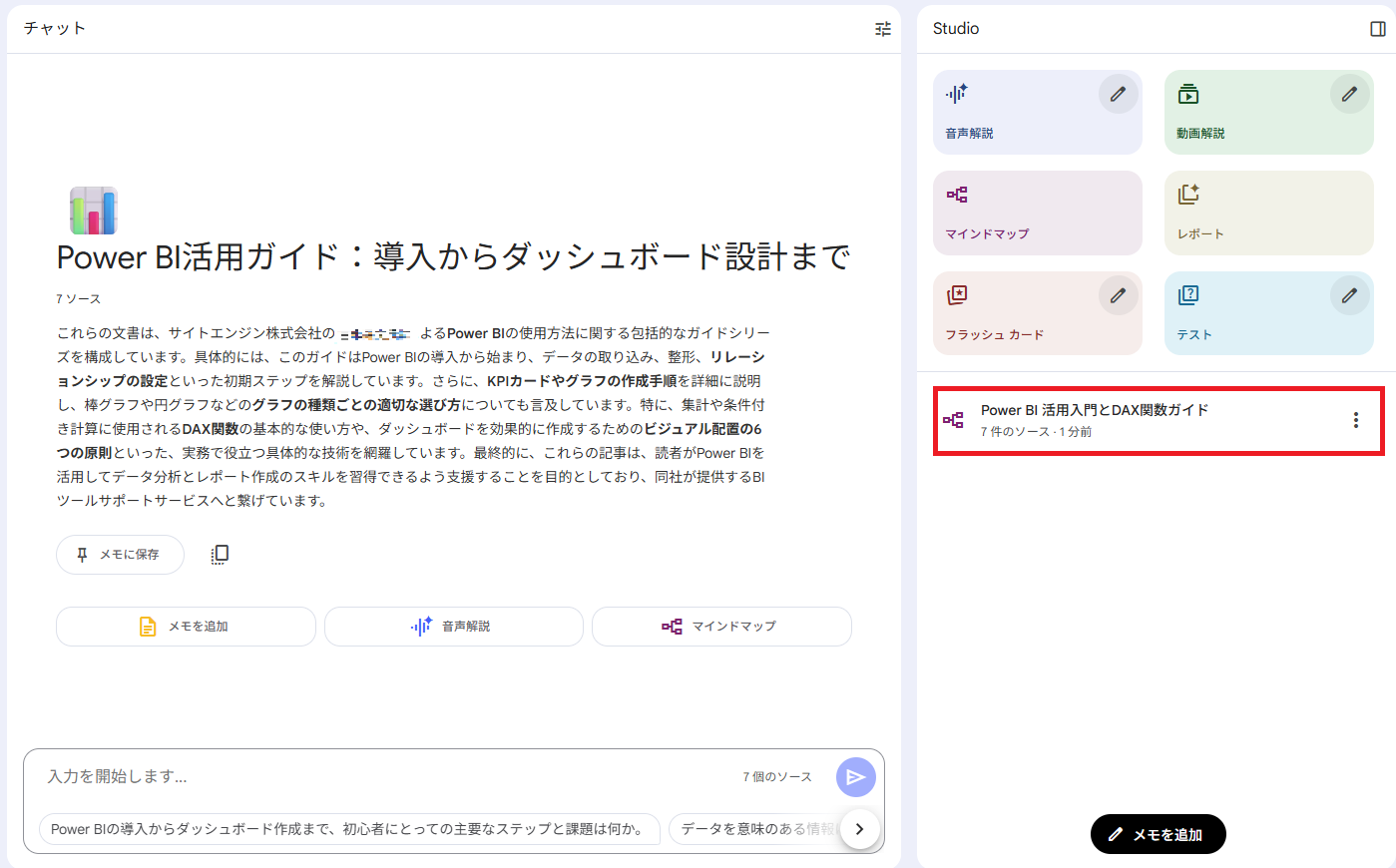Open the 7 個のソース selector
Viewport: 1396px width, 868px height.
coord(777,777)
